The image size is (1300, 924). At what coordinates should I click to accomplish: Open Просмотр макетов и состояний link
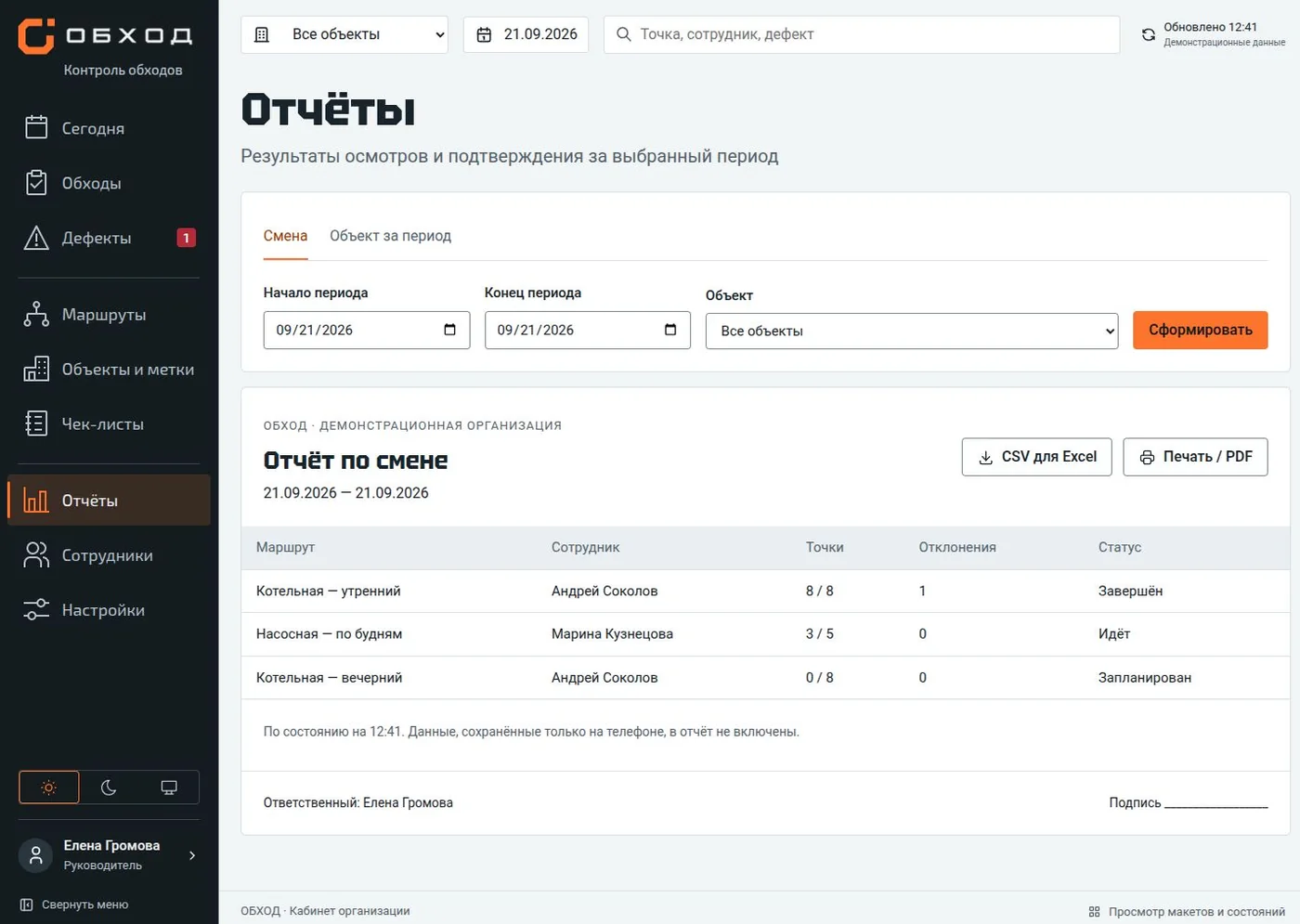(1187, 912)
